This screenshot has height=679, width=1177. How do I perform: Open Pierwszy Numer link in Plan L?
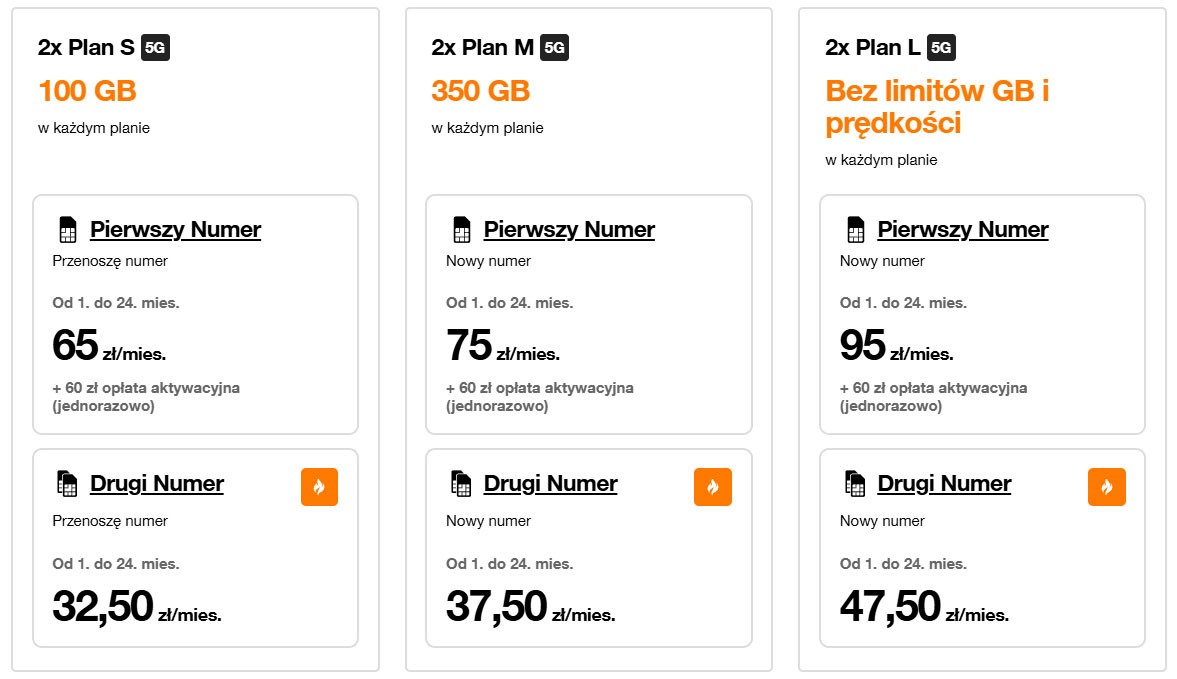click(x=963, y=230)
